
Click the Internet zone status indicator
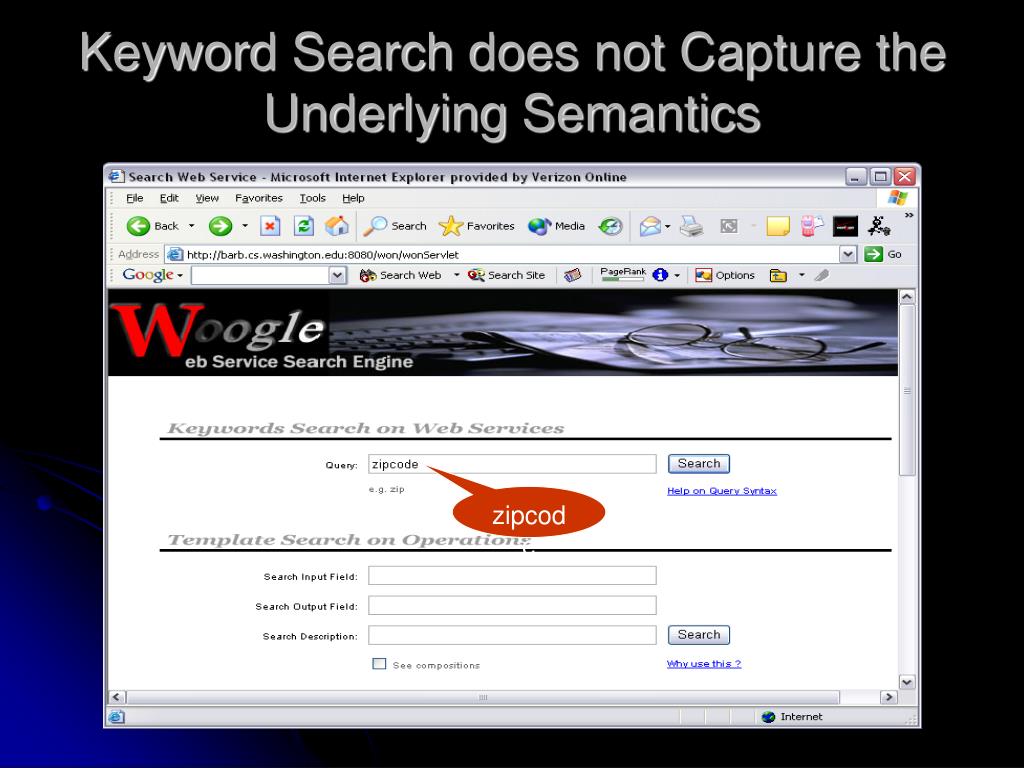792,716
